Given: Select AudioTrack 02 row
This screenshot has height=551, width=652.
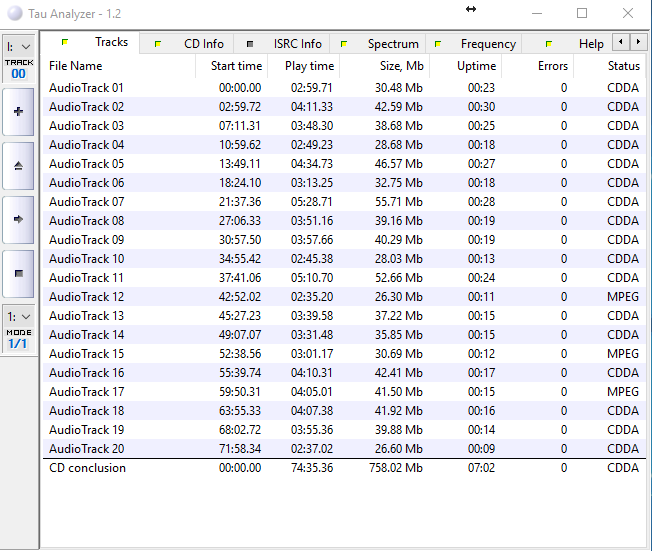Looking at the screenshot, I should (x=344, y=107).
